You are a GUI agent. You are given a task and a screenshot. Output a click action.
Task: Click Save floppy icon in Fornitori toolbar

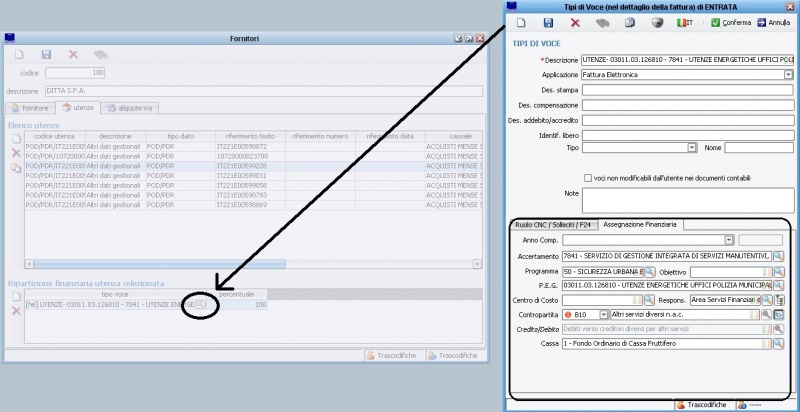(x=46, y=55)
